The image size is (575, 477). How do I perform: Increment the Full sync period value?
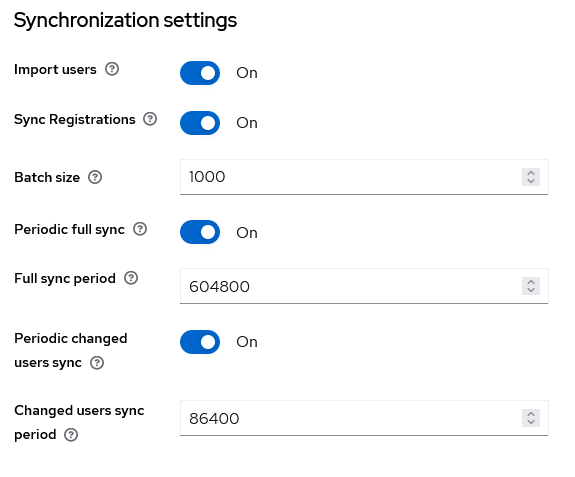click(531, 282)
